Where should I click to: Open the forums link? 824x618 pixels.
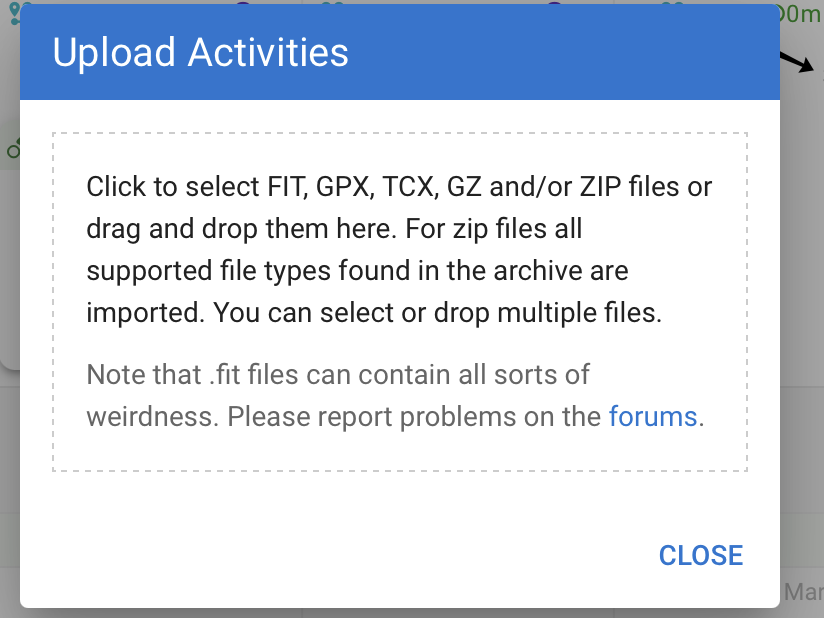click(652, 416)
